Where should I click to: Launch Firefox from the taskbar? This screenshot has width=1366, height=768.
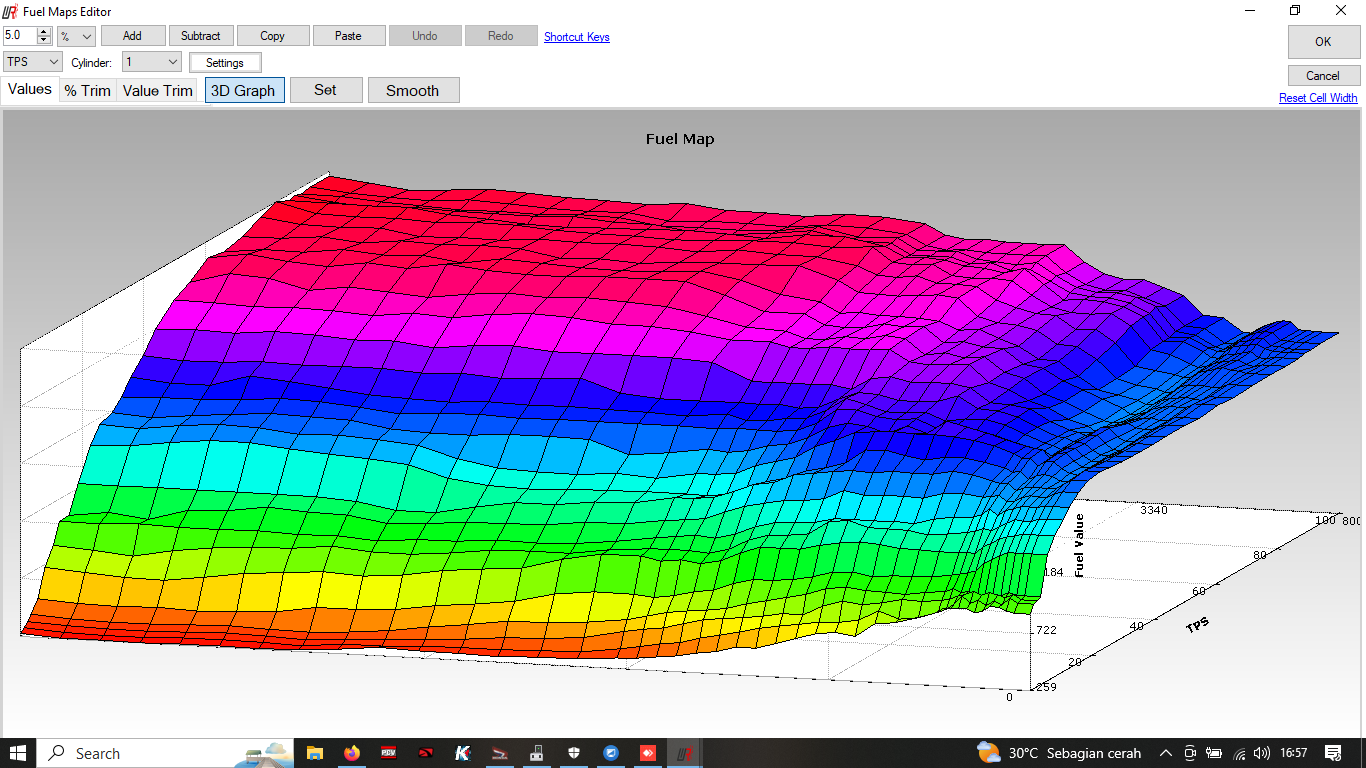pyautogui.click(x=351, y=753)
